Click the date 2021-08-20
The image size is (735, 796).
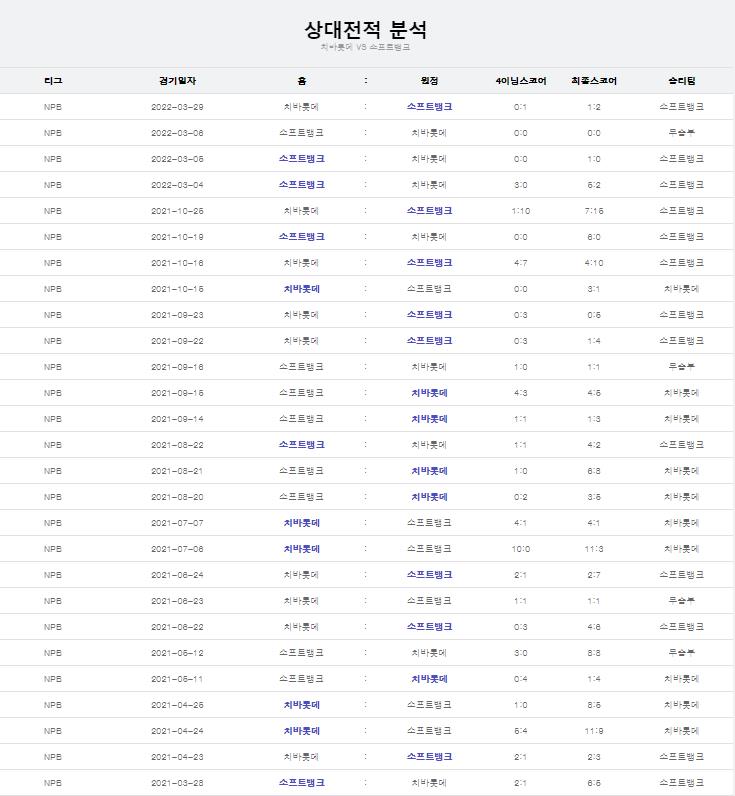(177, 497)
